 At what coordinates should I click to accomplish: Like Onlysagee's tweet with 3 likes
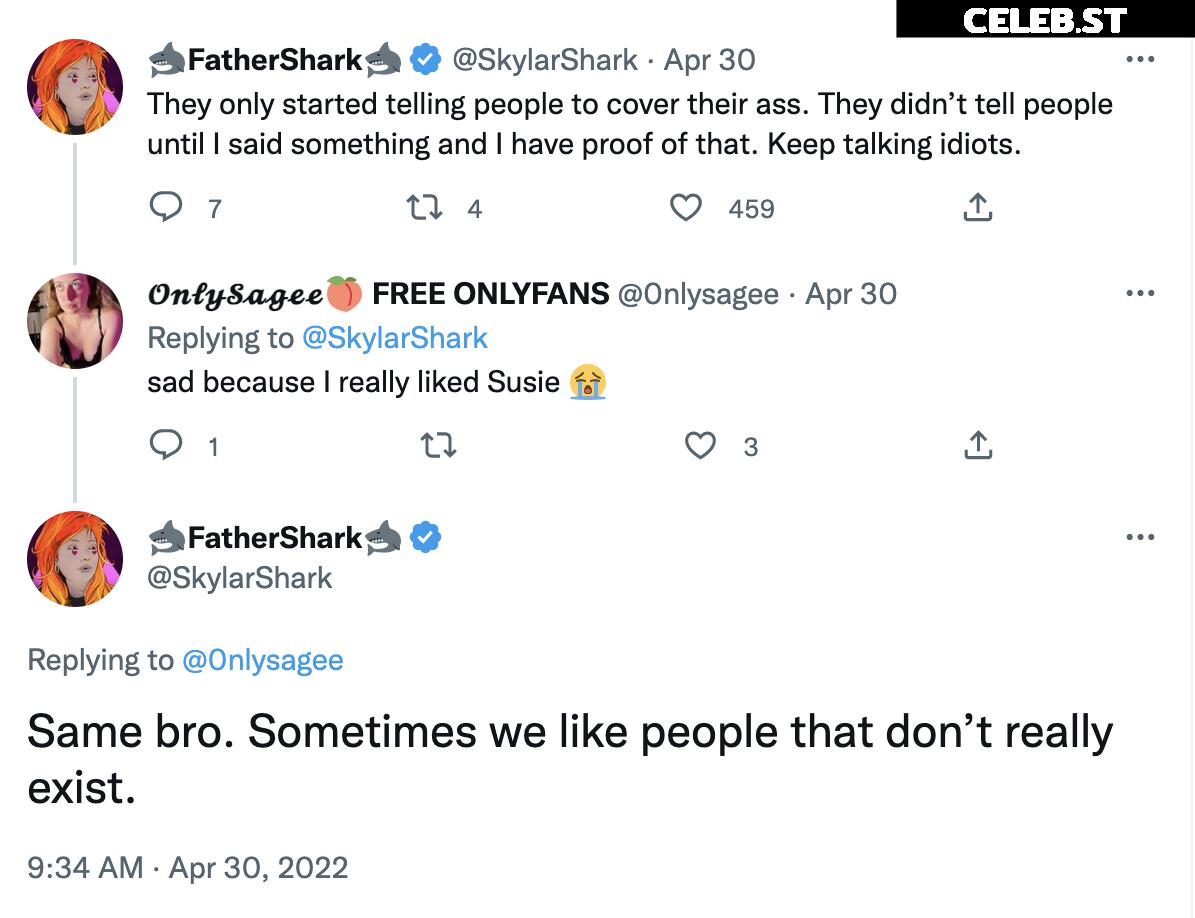(x=700, y=445)
